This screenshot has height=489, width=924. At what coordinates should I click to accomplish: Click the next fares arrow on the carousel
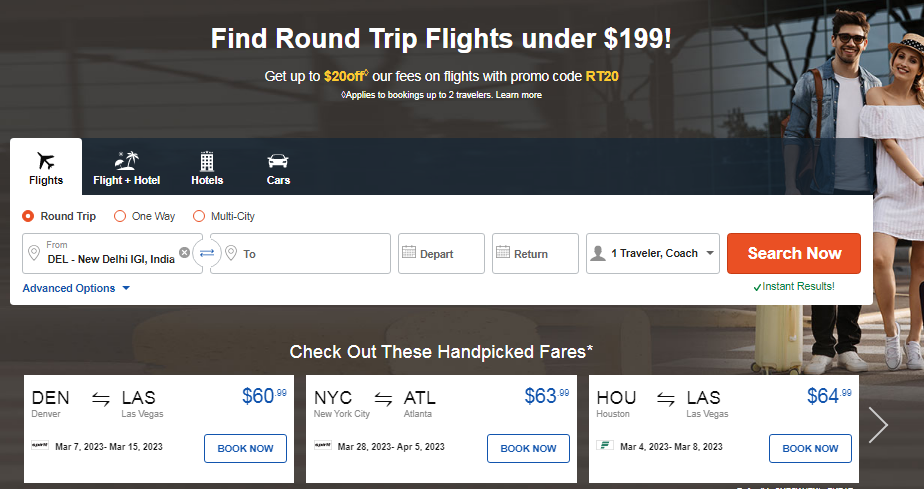click(878, 425)
